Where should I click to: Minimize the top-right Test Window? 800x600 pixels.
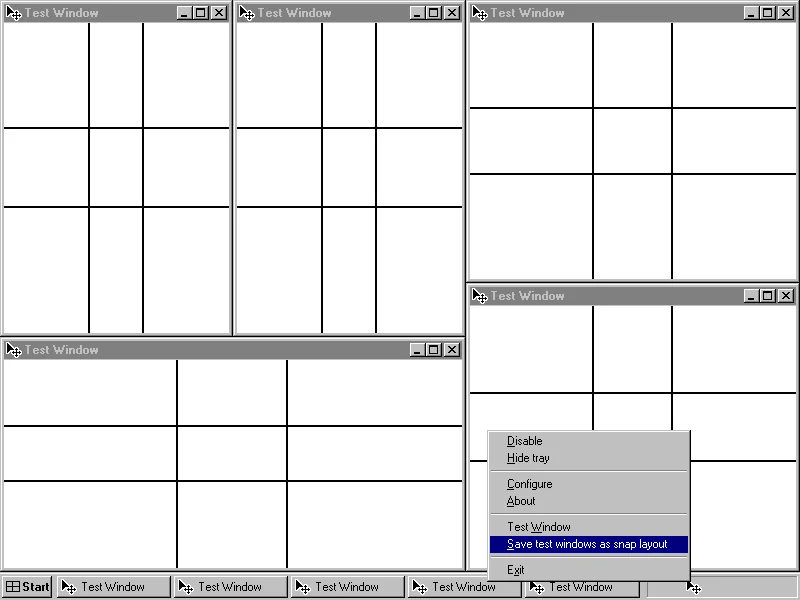pos(751,13)
